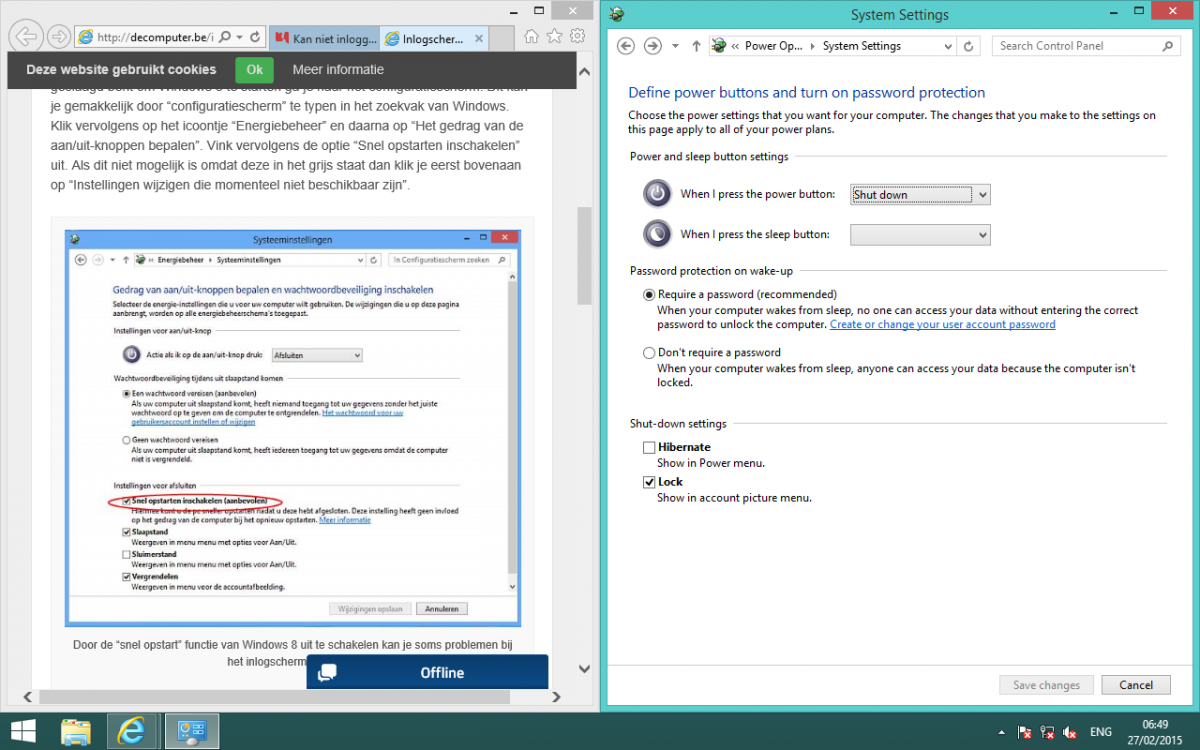The image size is (1200, 750).
Task: Click the Save changes button
Action: (1046, 685)
